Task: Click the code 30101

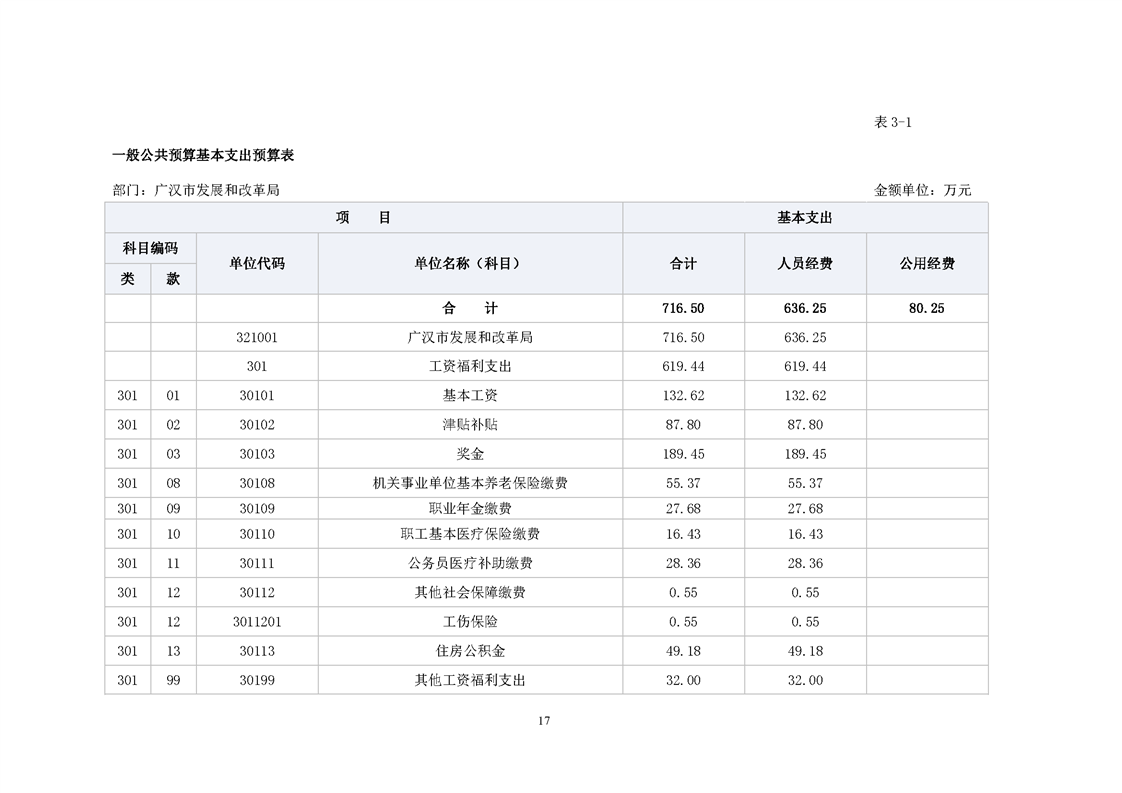Action: pyautogui.click(x=257, y=396)
